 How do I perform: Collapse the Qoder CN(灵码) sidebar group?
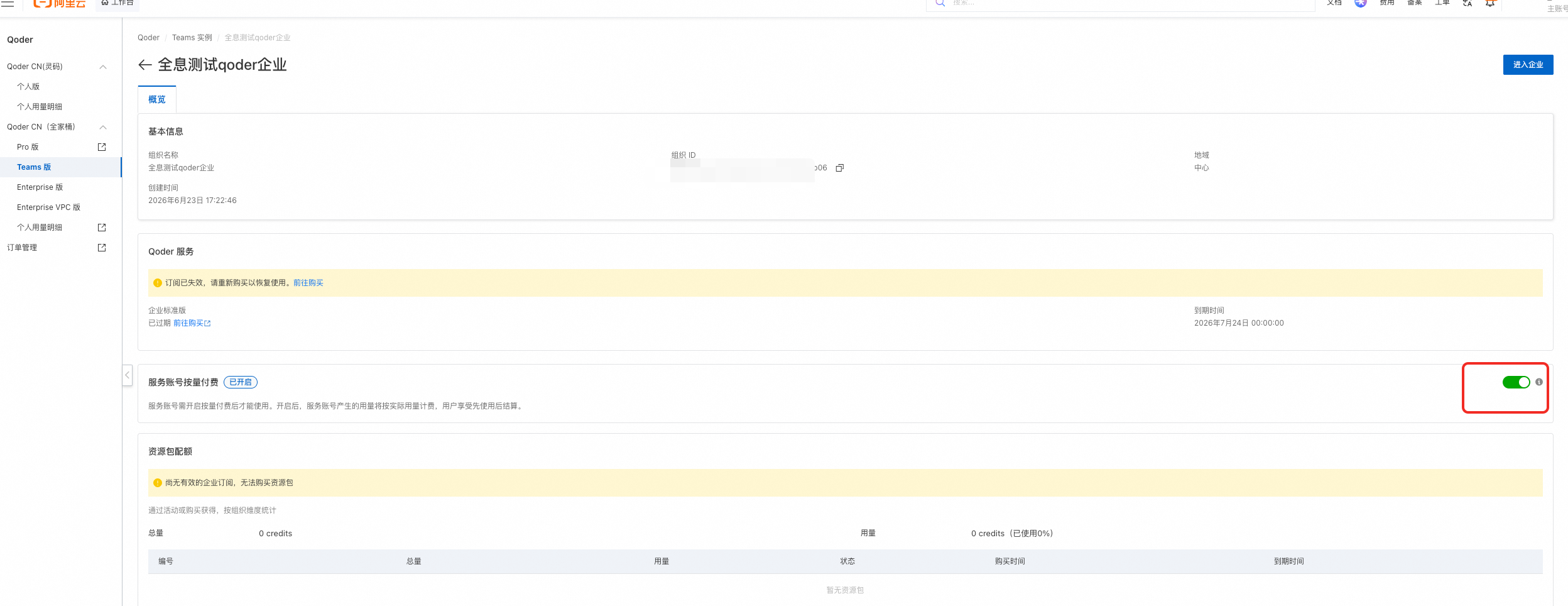coord(103,67)
